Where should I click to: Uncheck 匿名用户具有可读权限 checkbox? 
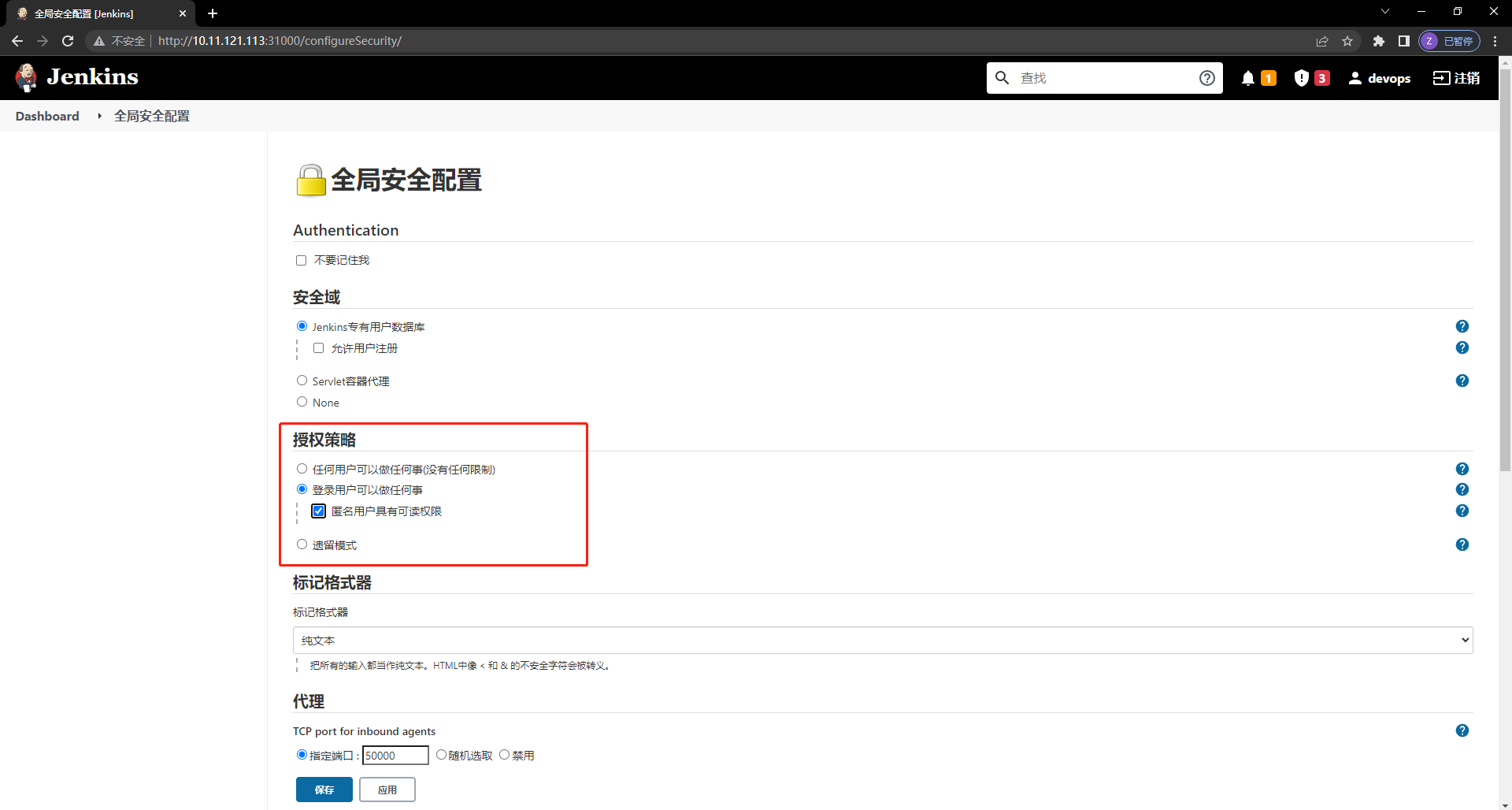pos(318,511)
